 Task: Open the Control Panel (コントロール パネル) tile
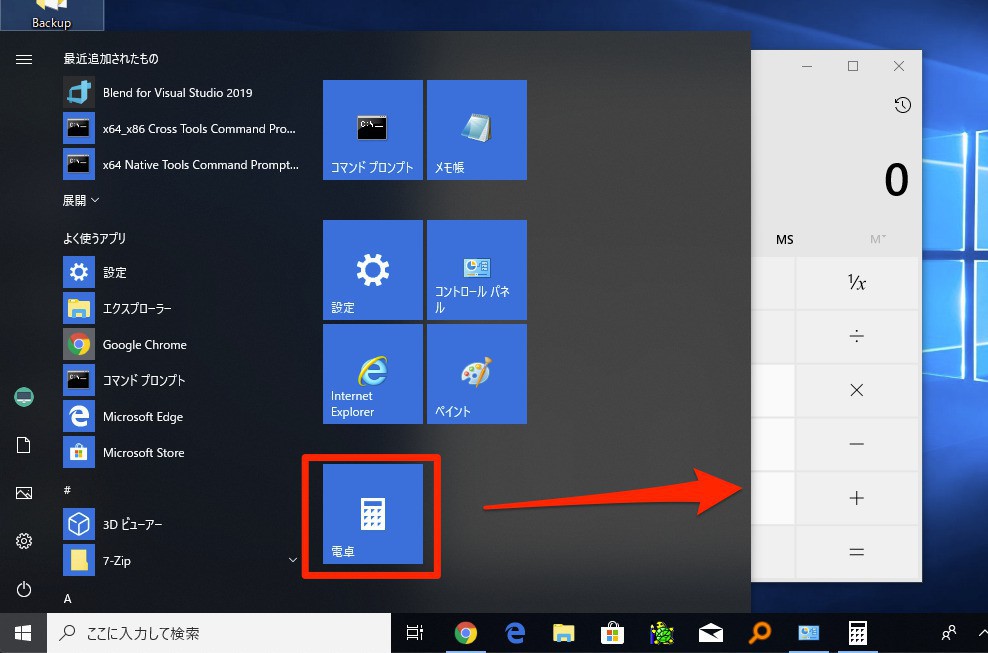coord(476,270)
